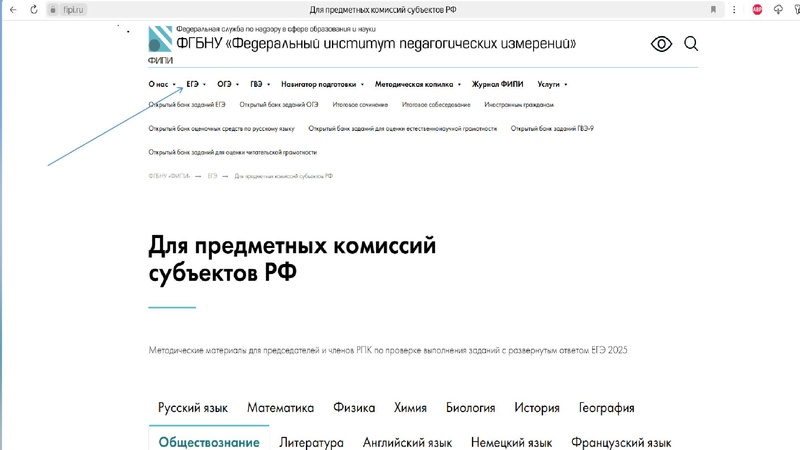800x450 pixels.
Task: Open the natural science literacy task bank link
Action: [x=403, y=129]
